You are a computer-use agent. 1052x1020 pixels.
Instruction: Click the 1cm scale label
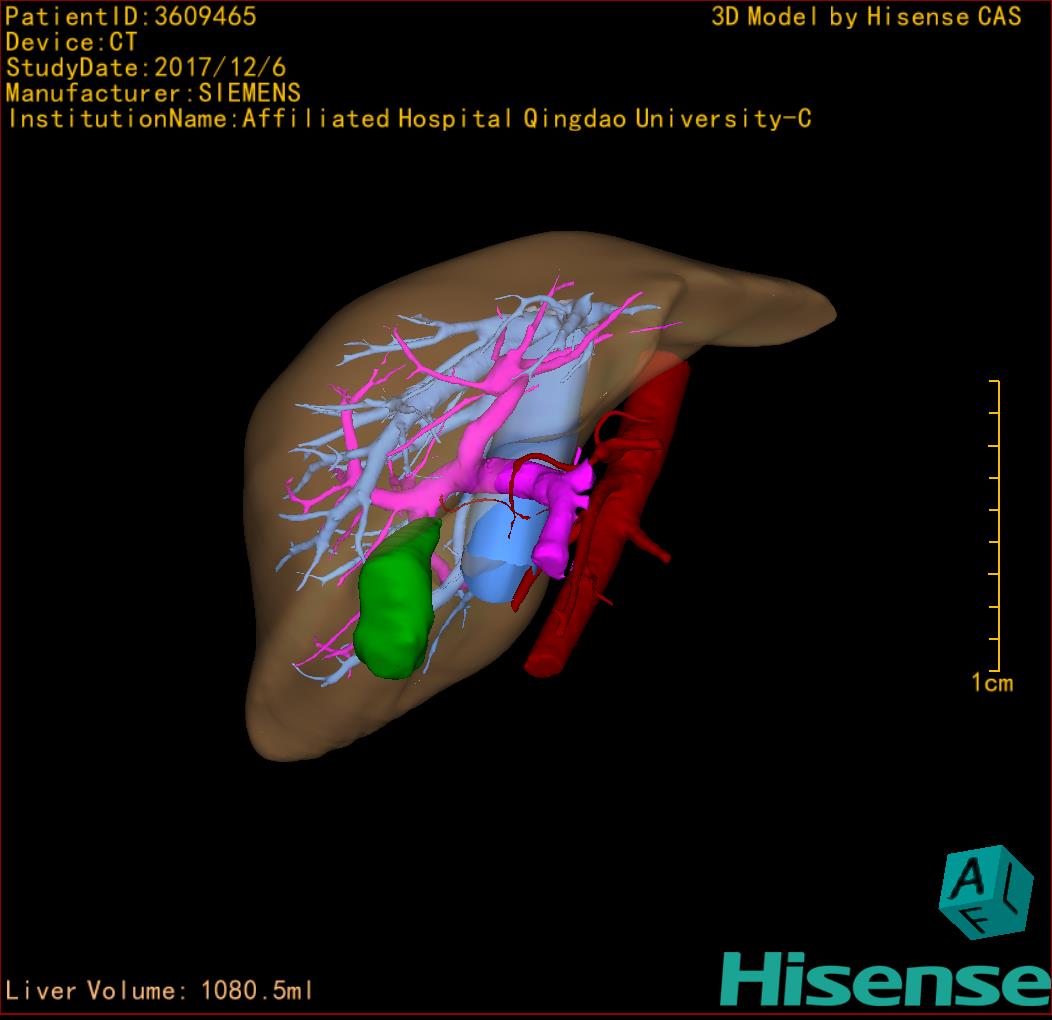point(992,683)
